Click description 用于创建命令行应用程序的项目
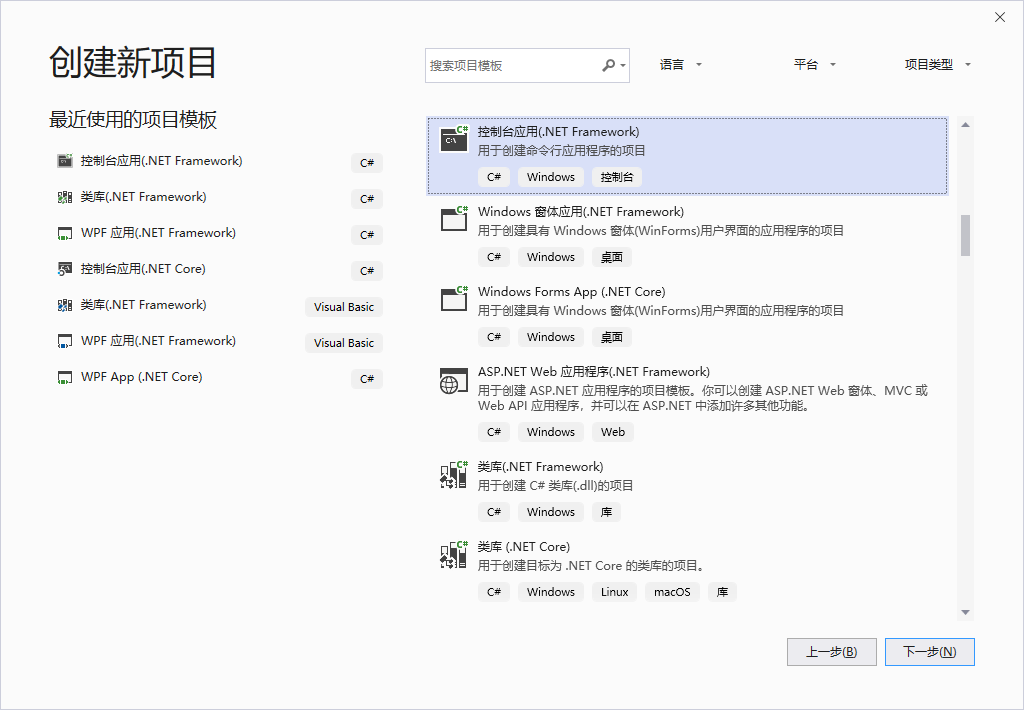Screen dimensions: 1024x710 tap(561, 151)
